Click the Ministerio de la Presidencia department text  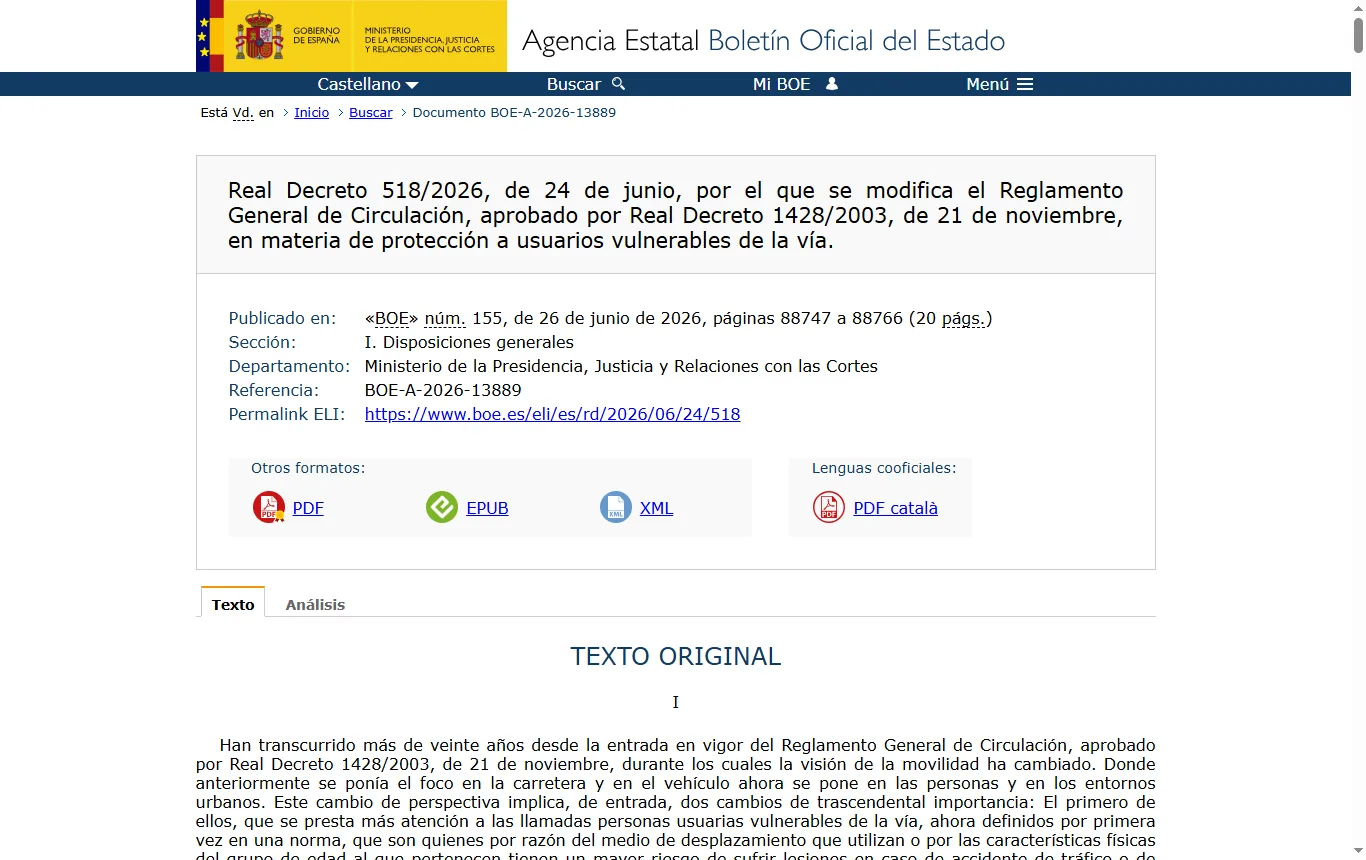[621, 366]
